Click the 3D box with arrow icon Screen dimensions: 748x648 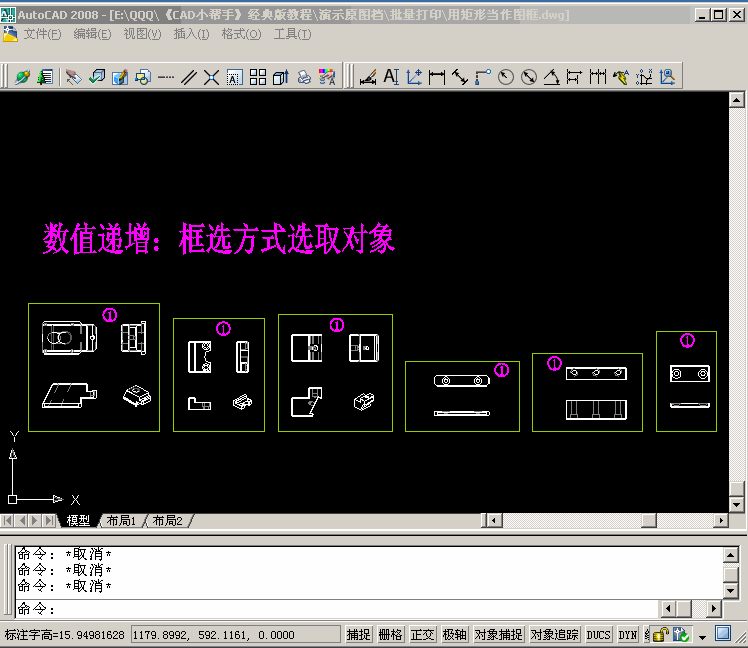pyautogui.click(x=280, y=77)
